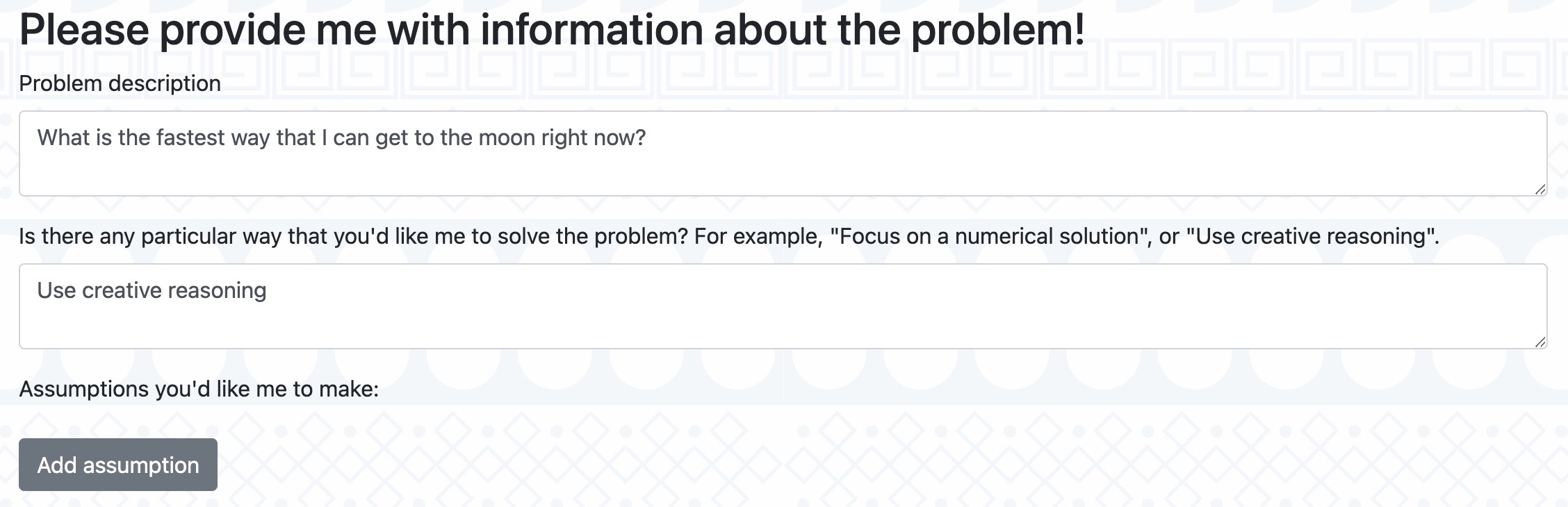
Task: Place cursor after 'right now?' text
Action: click(x=648, y=138)
